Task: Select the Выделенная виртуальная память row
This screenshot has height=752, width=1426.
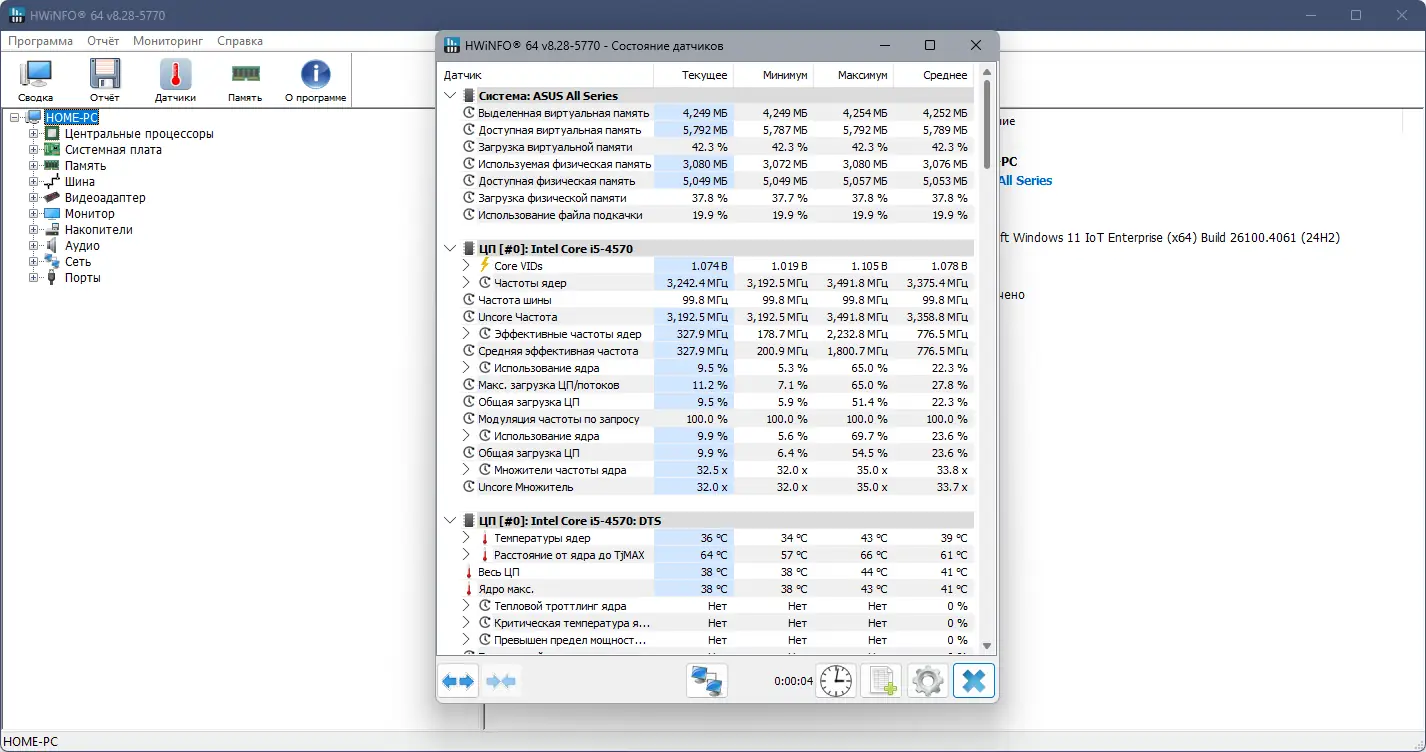Action: 706,113
